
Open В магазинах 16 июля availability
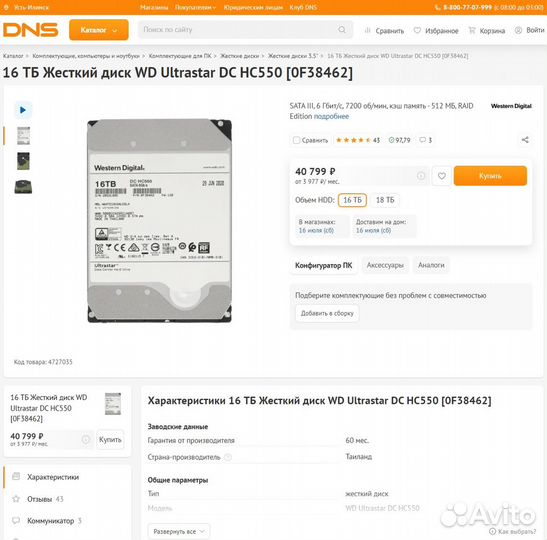322,226
